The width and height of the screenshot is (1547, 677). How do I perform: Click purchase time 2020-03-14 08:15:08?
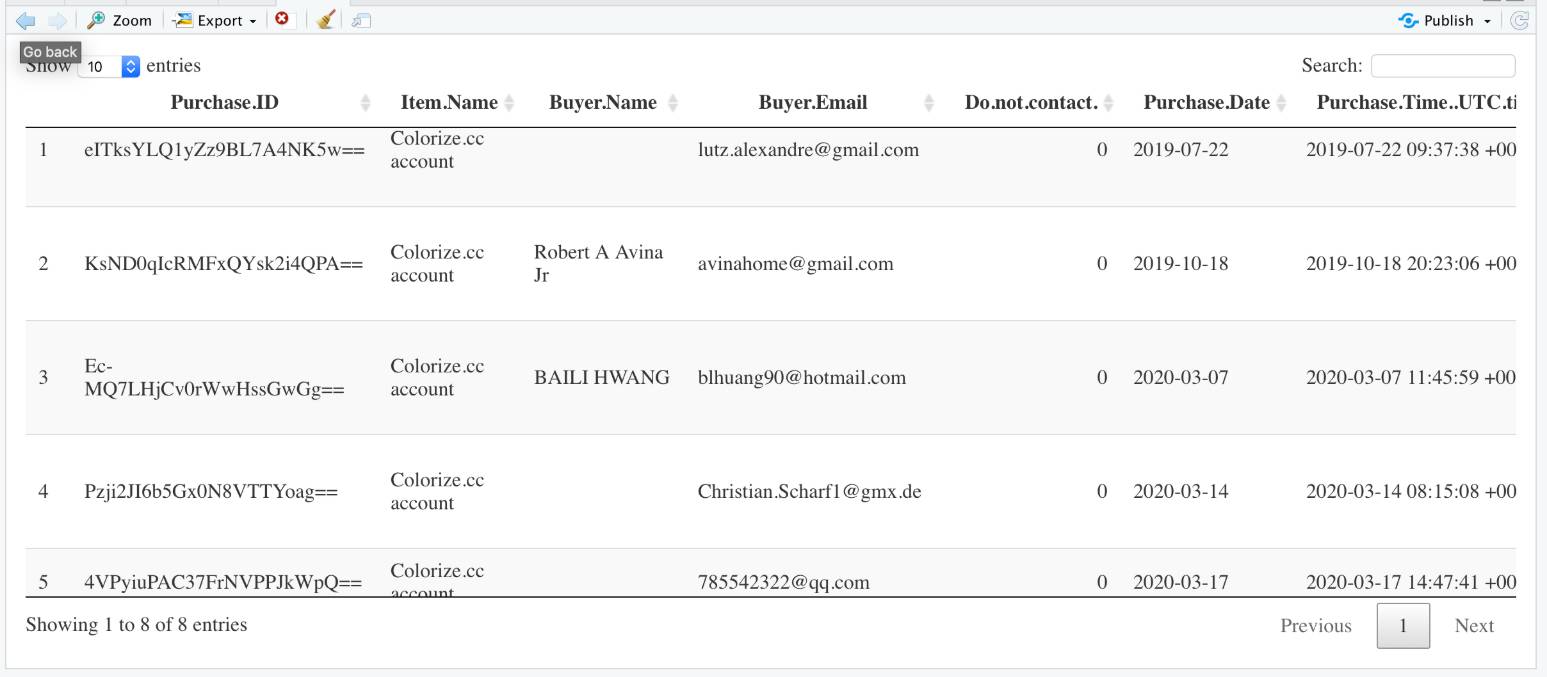pyautogui.click(x=1411, y=492)
